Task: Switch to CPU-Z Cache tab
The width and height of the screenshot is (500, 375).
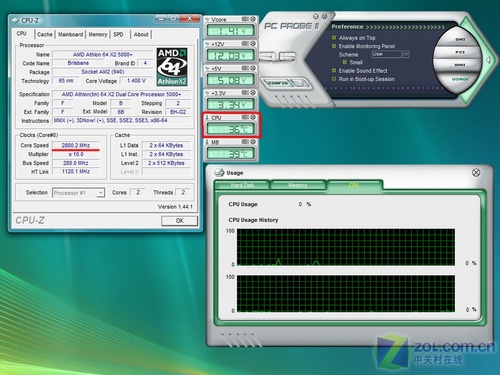Action: (x=45, y=34)
